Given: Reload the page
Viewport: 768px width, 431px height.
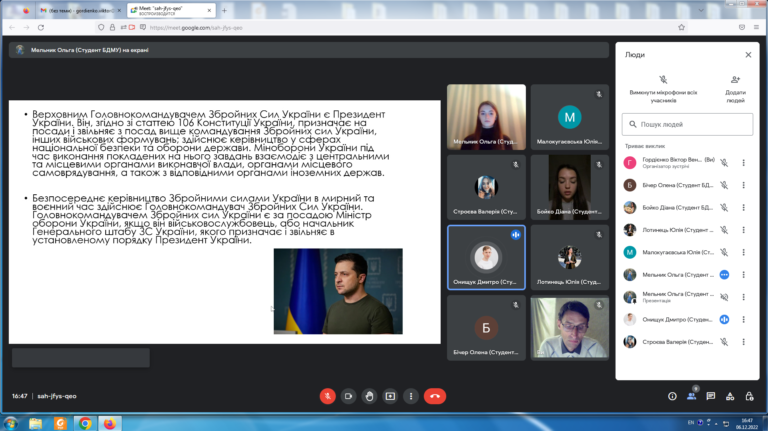Looking at the screenshot, I should click(x=41, y=27).
